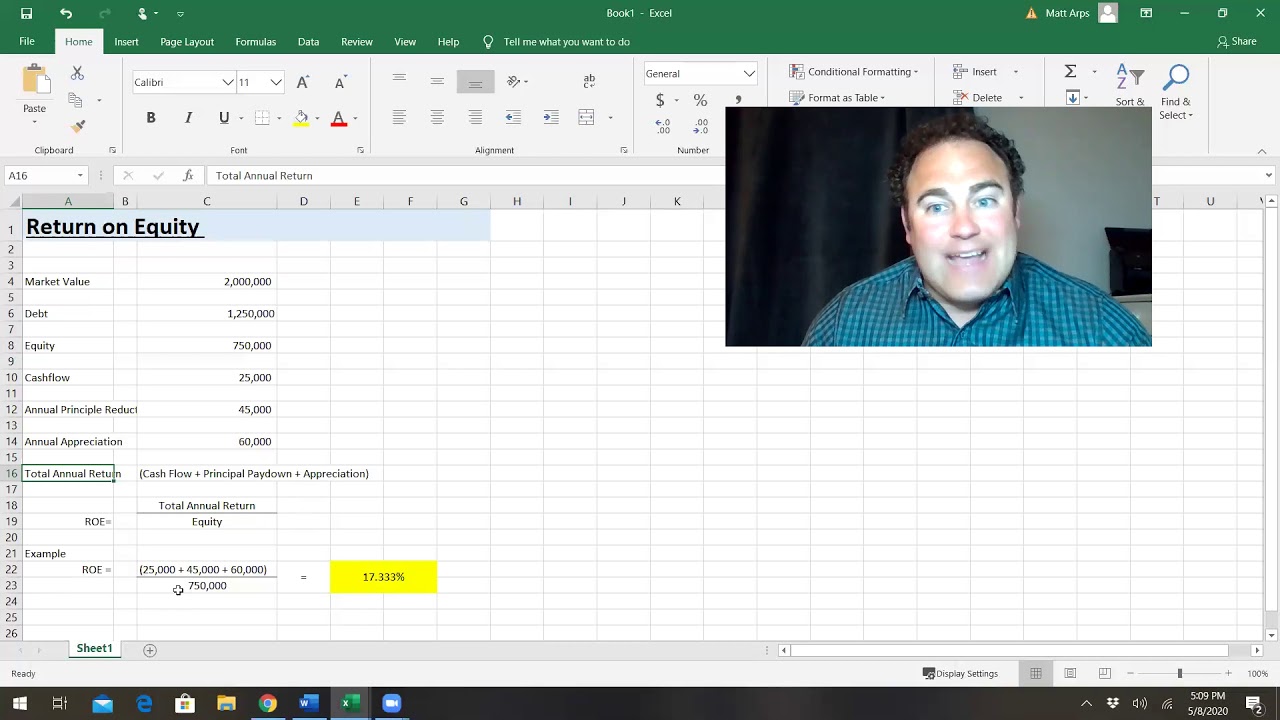Open the Insert Function fx button
Screen dimensions: 1280x720
point(188,175)
